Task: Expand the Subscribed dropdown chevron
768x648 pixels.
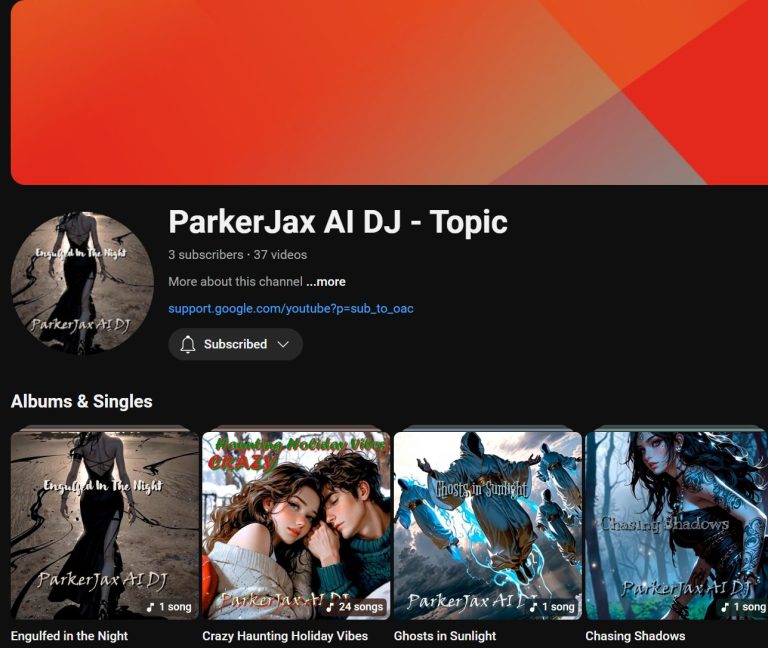Action: coord(283,344)
